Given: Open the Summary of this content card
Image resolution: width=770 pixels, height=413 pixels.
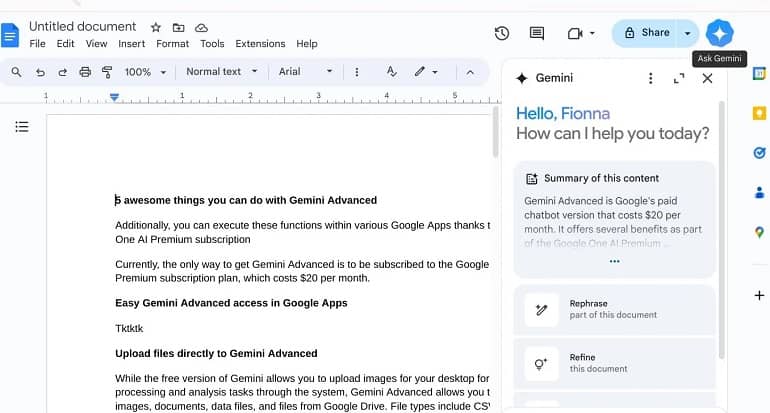Looking at the screenshot, I should pyautogui.click(x=614, y=219).
